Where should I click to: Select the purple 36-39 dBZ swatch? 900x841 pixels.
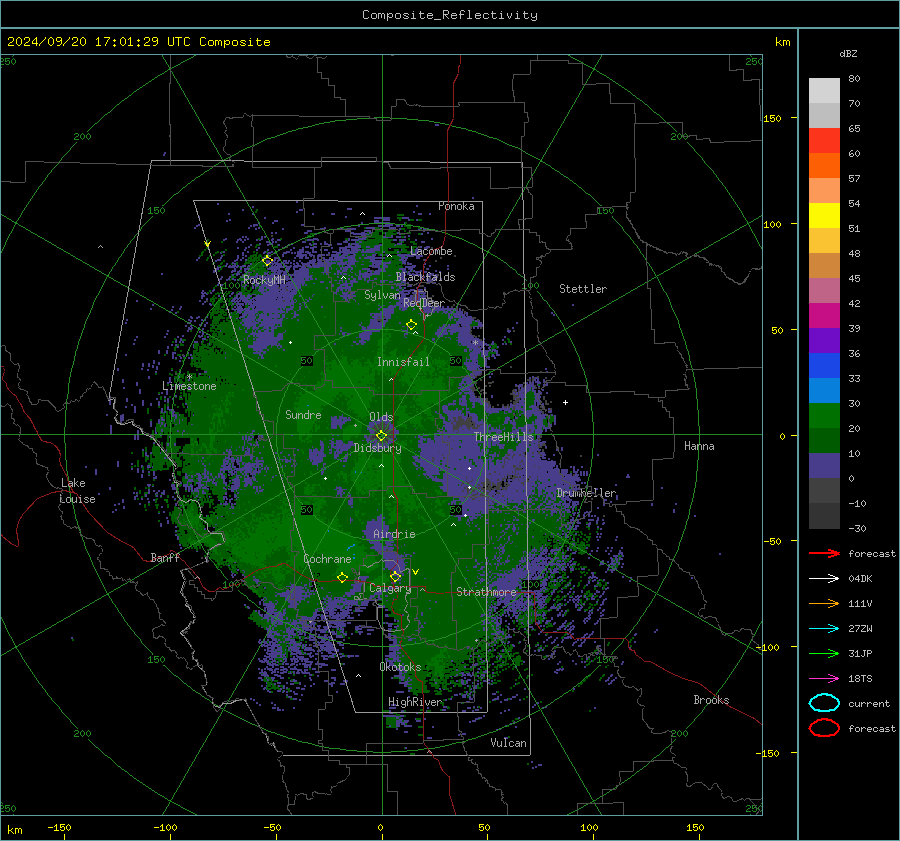tap(824, 341)
